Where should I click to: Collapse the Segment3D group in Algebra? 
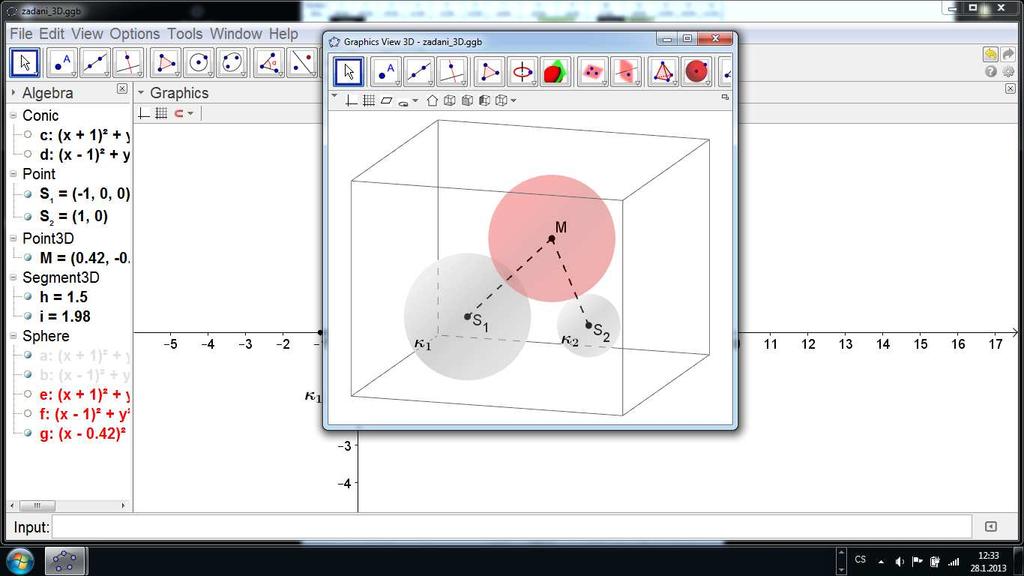[x=13, y=278]
